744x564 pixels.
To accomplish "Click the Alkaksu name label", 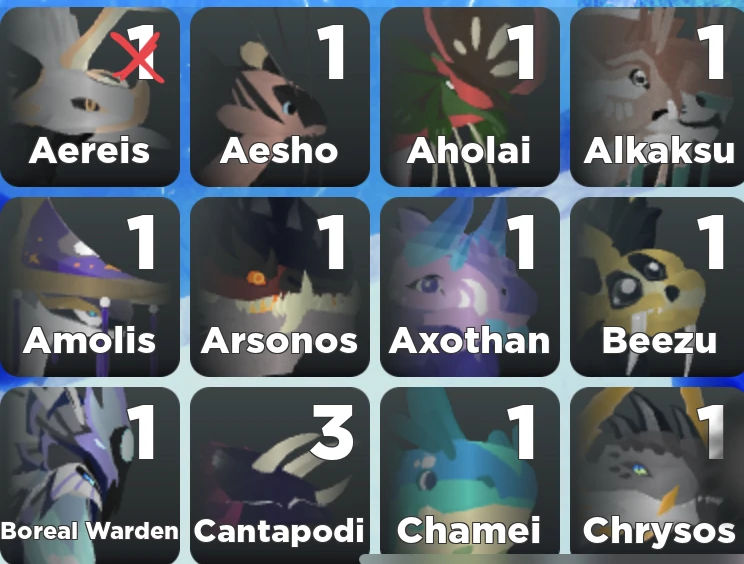I will pyautogui.click(x=660, y=151).
